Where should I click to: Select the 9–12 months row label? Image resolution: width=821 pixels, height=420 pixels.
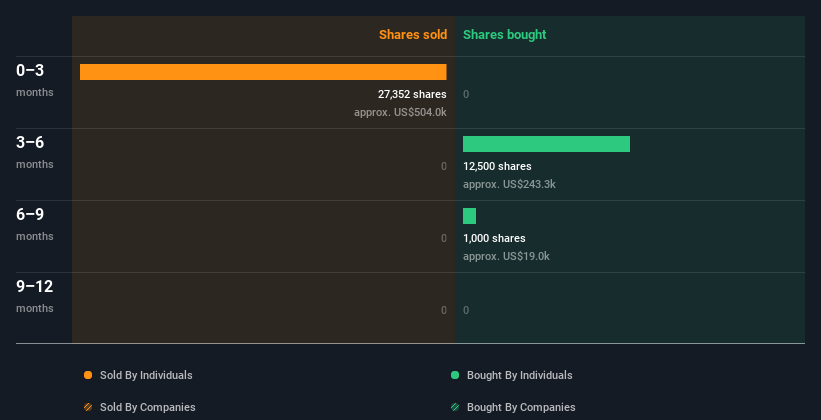point(35,295)
